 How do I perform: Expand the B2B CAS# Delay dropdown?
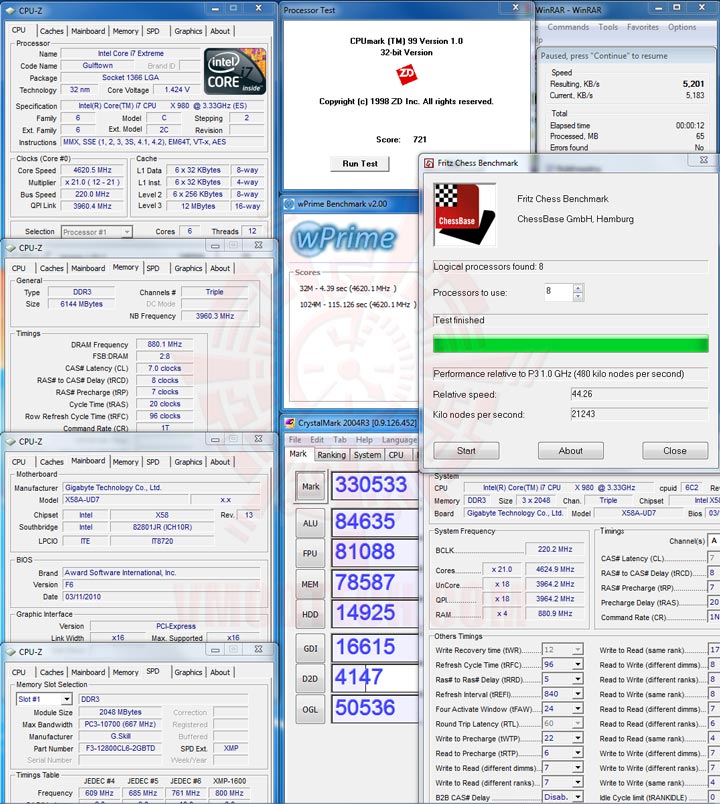(x=578, y=797)
